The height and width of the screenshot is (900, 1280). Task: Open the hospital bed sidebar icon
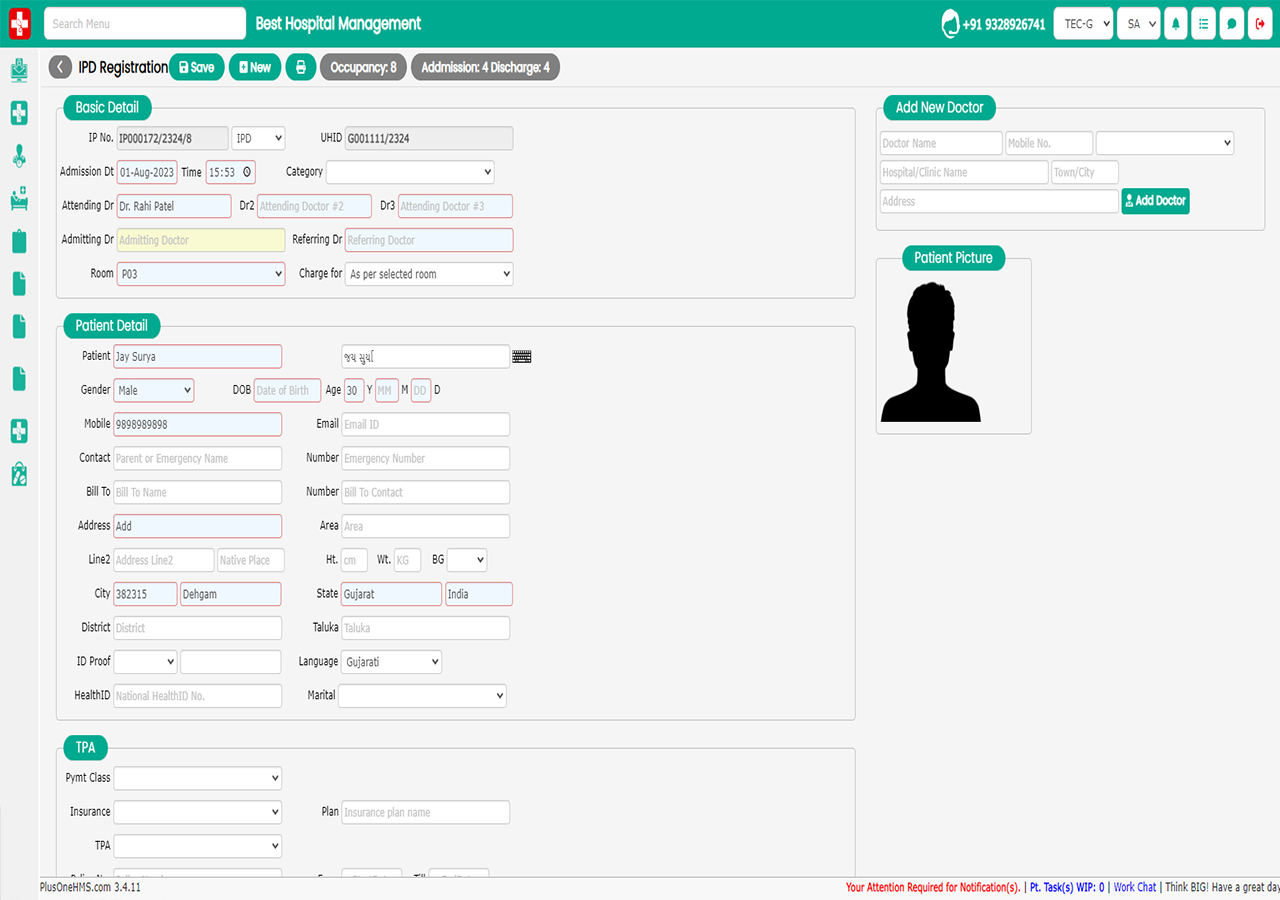(x=19, y=199)
